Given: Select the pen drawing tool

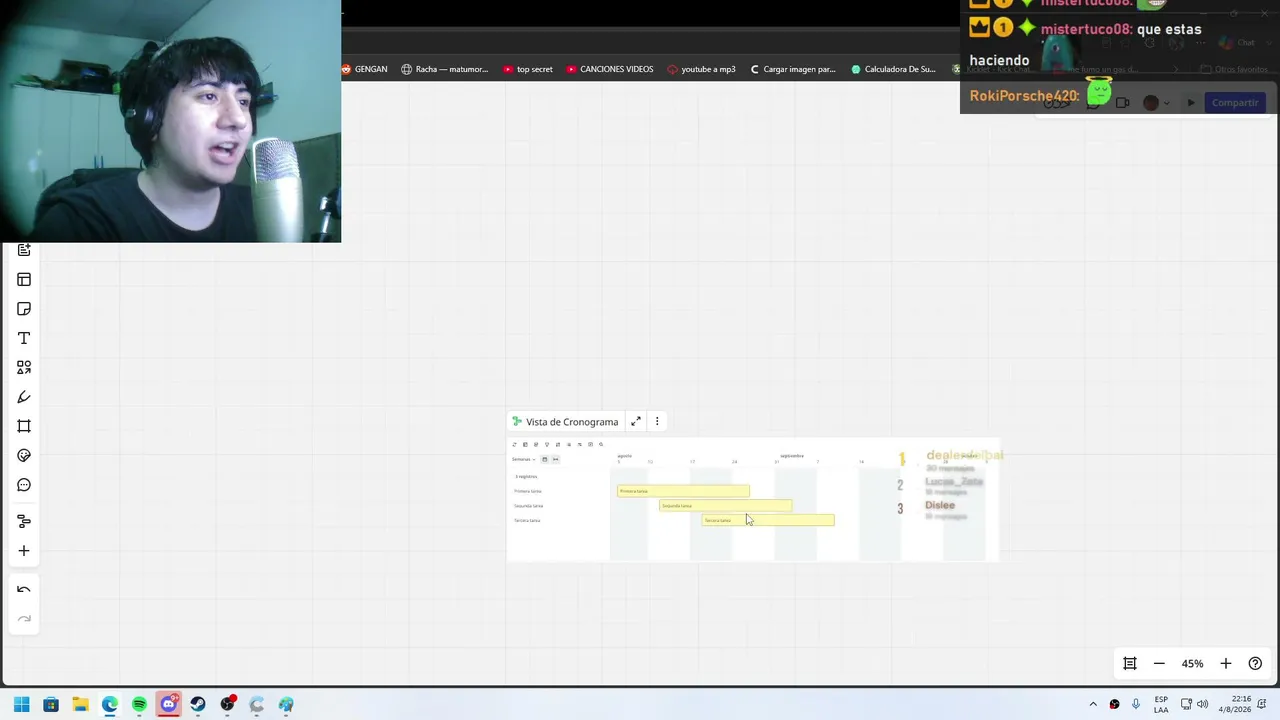Looking at the screenshot, I should coord(24,397).
